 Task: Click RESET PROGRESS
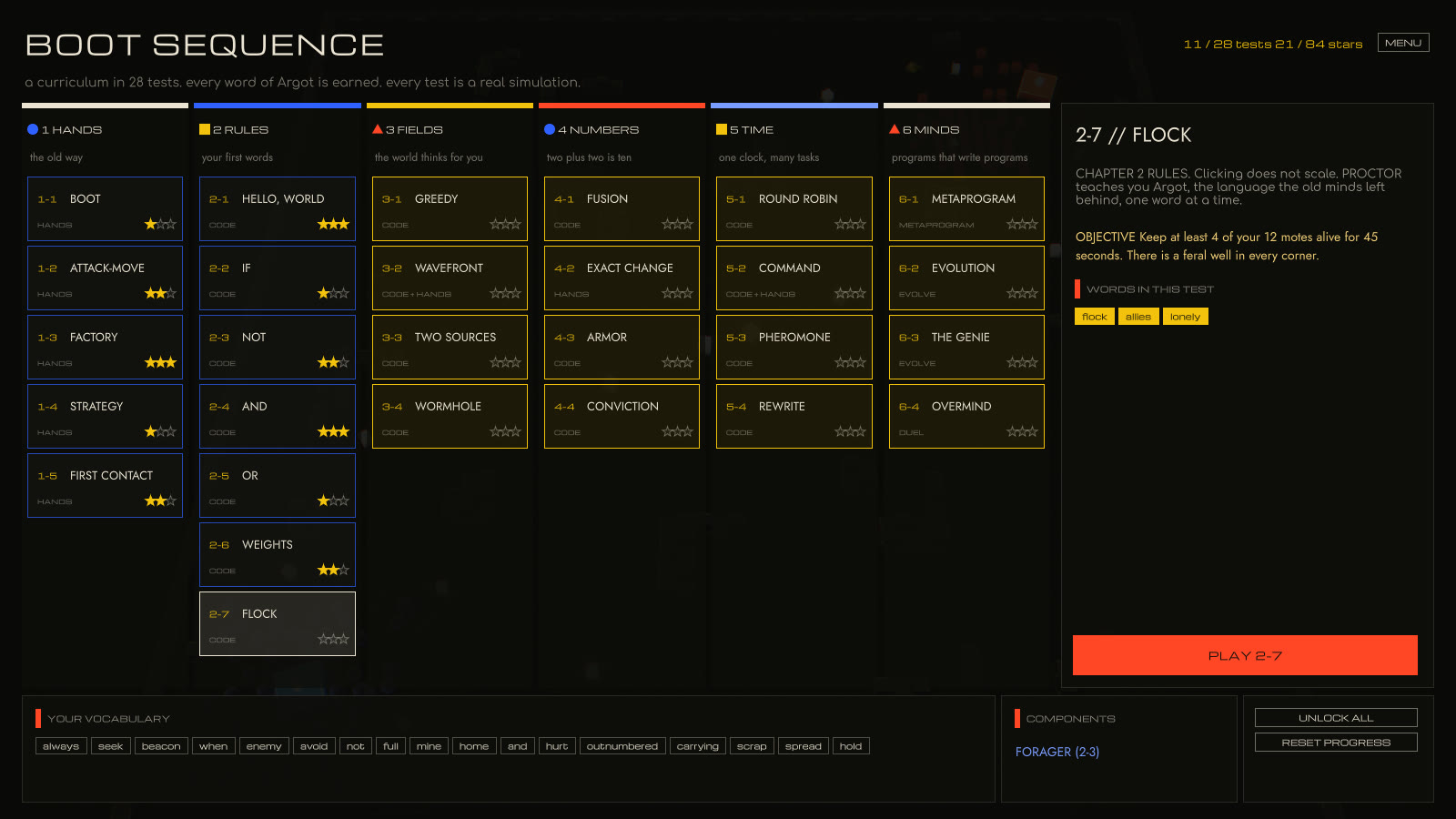point(1336,743)
